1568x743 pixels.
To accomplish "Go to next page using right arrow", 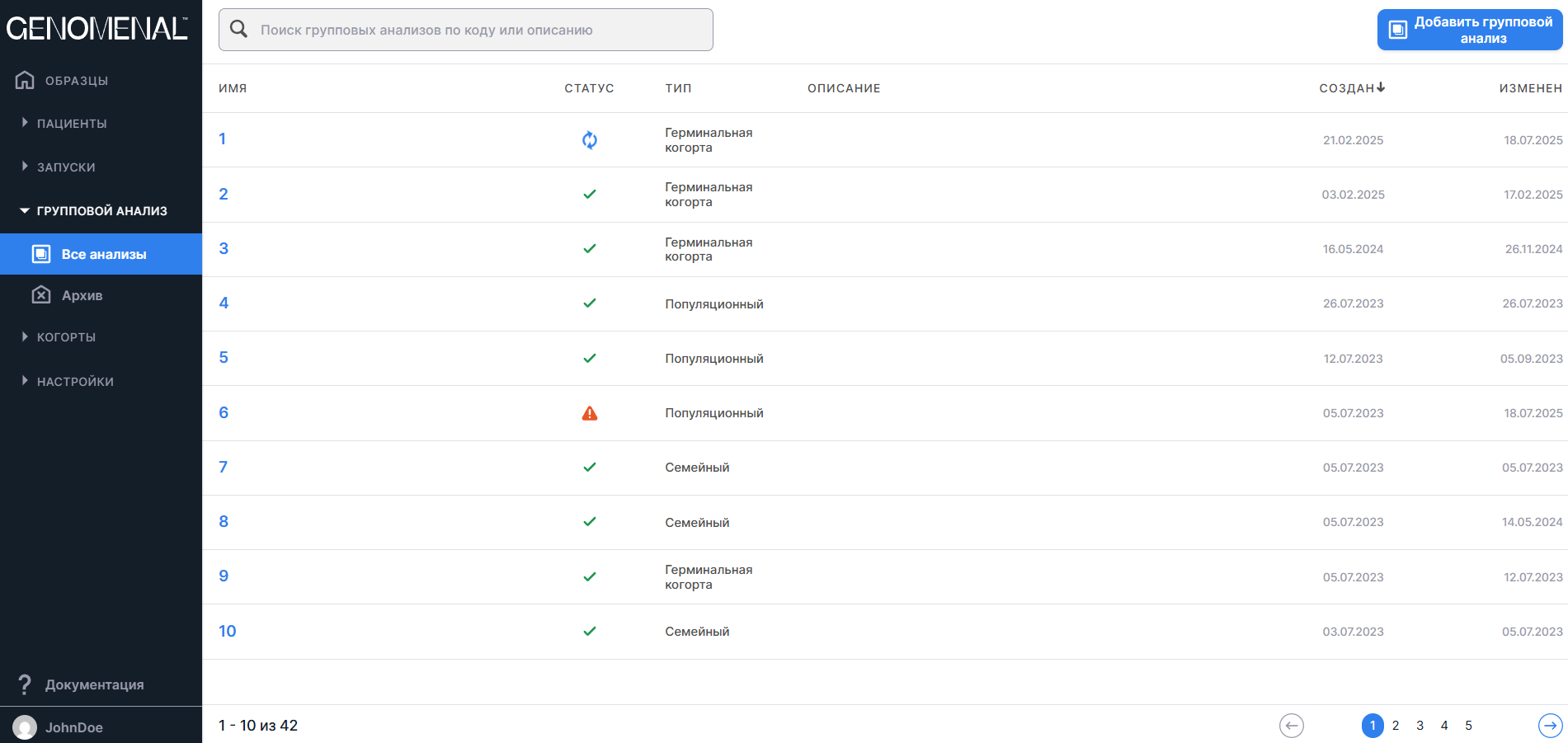I will click(x=1550, y=726).
